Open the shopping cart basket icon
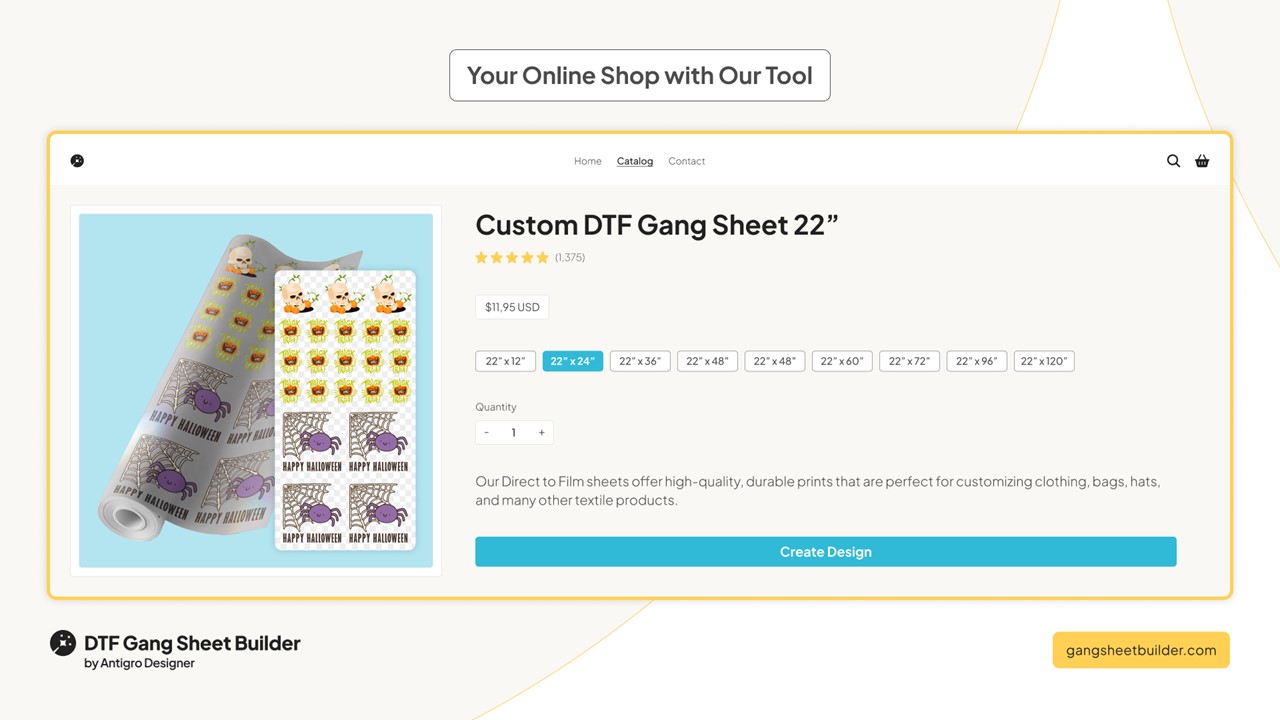1280x720 pixels. pos(1202,161)
